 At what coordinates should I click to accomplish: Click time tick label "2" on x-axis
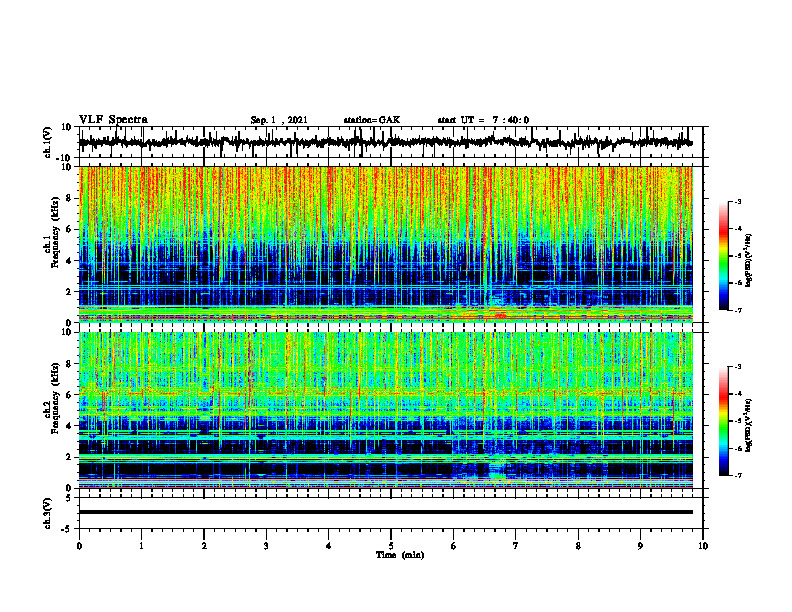204,546
